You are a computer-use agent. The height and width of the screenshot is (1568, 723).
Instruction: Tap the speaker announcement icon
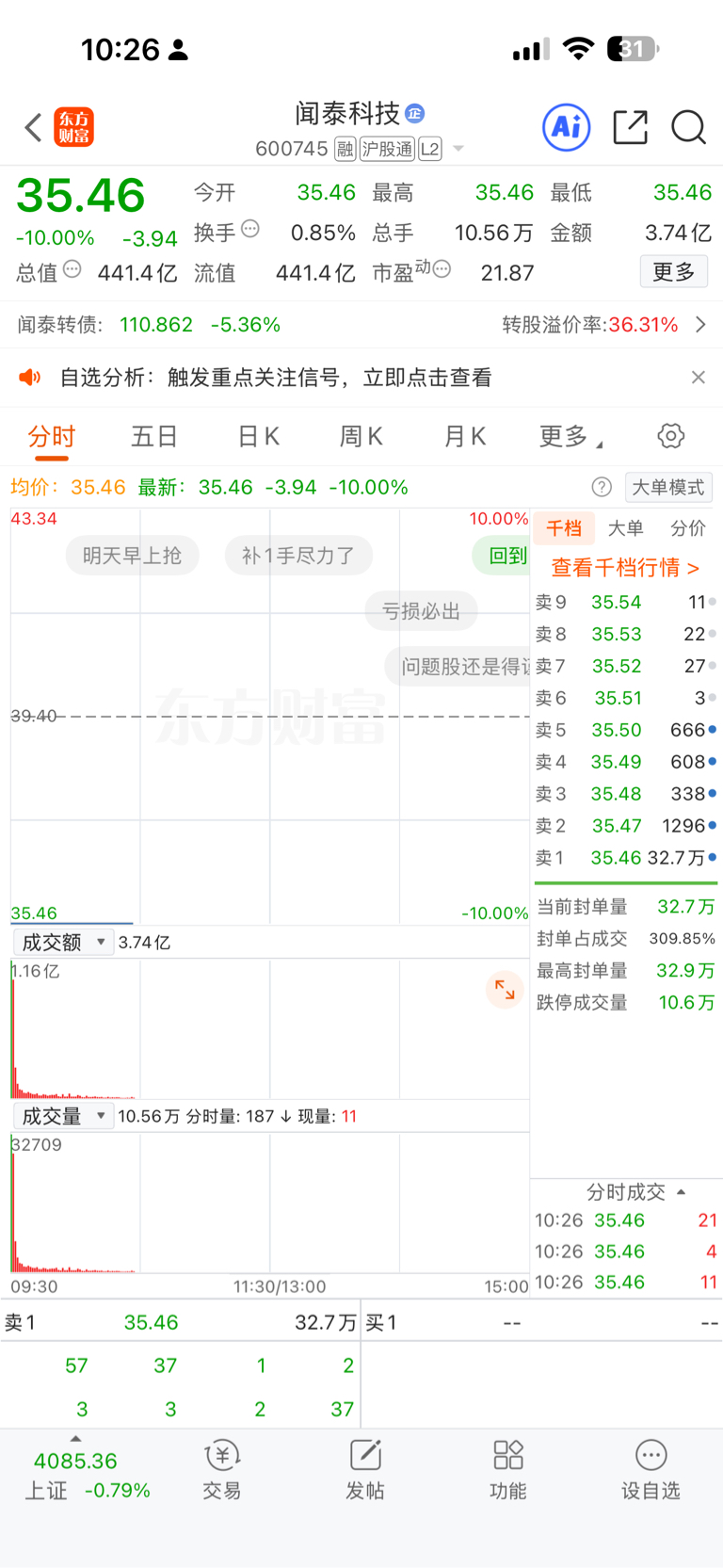pos(30,378)
